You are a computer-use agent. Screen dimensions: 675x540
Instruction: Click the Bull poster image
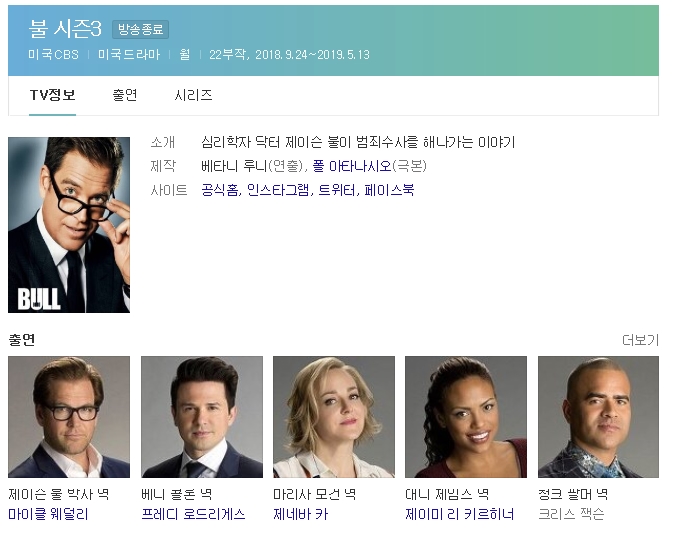[x=69, y=225]
